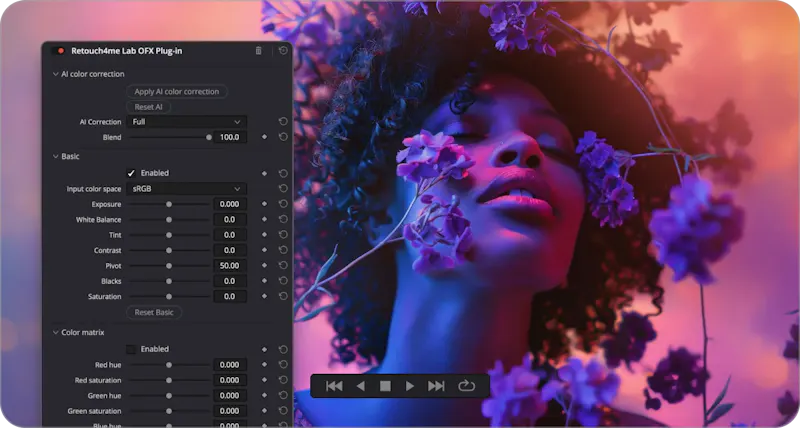The image size is (800, 428).
Task: Toggle the Retouch4me plug-in enable switch
Action: click(x=58, y=51)
